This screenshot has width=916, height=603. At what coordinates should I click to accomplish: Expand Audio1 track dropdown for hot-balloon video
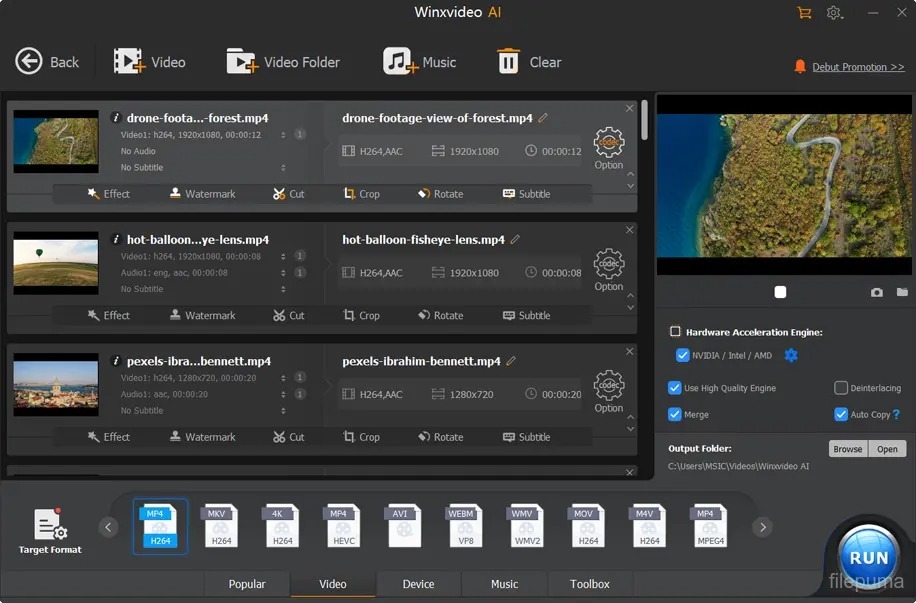[283, 272]
